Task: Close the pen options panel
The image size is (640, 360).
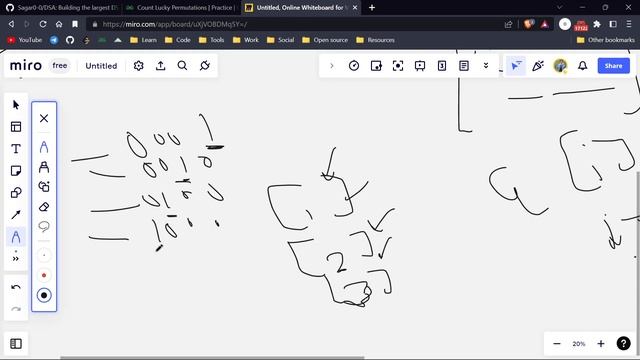Action: [x=44, y=118]
